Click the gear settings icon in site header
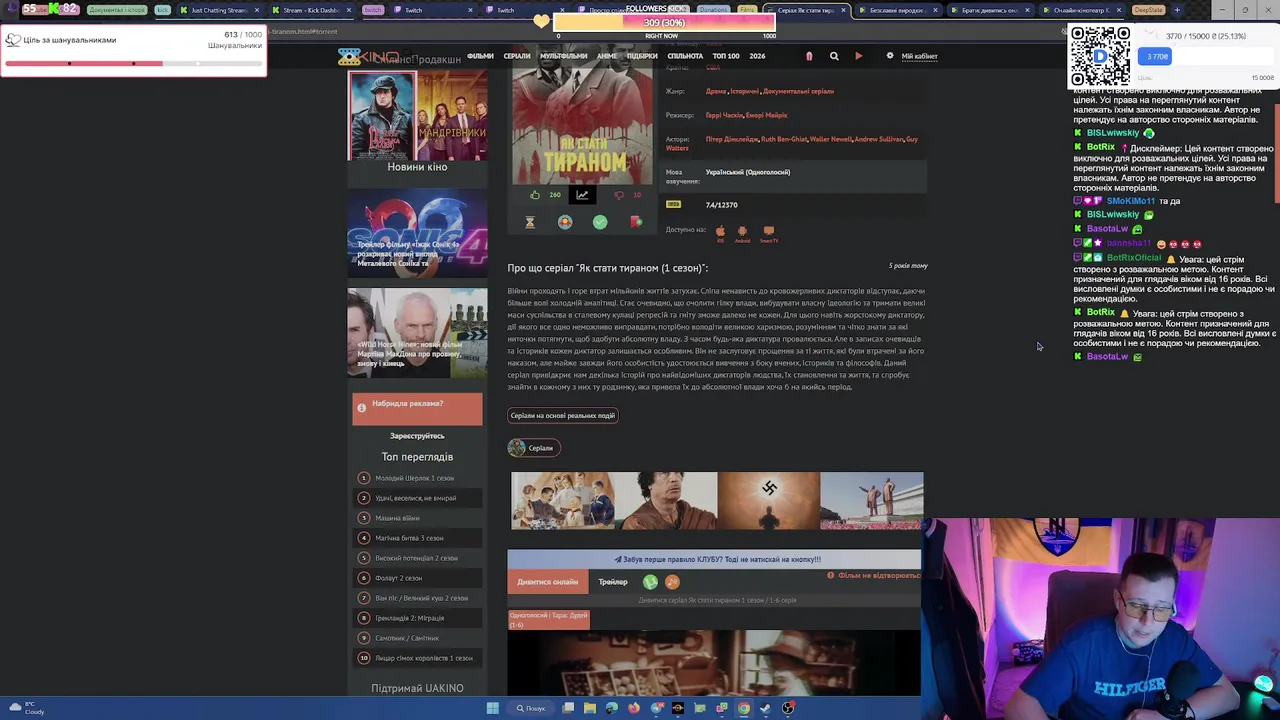1280x720 pixels. click(890, 56)
